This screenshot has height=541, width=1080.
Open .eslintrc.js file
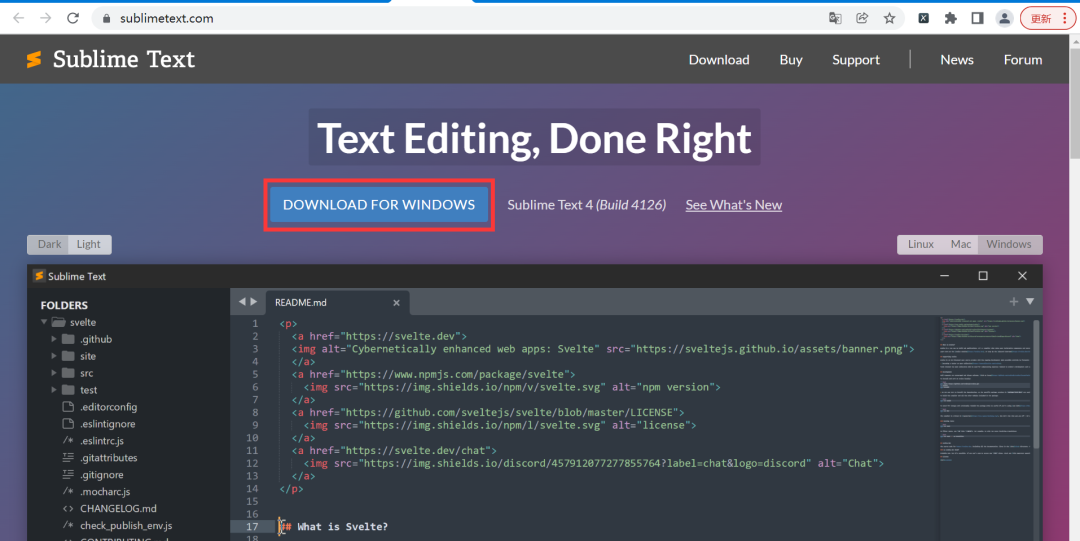[x=102, y=441]
